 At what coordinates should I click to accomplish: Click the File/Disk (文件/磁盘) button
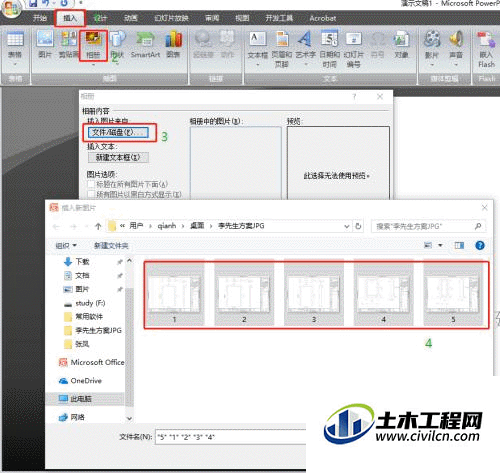tap(118, 132)
